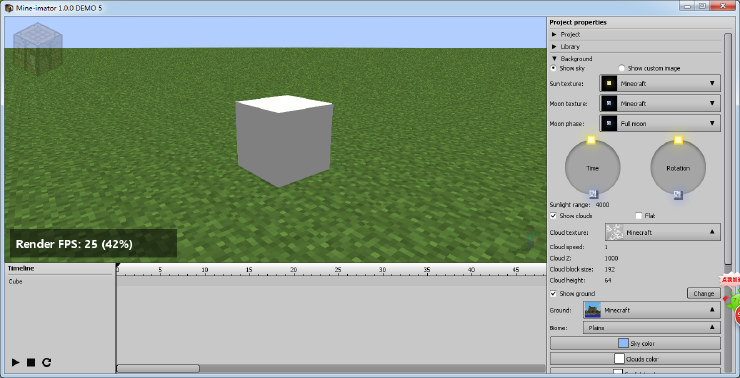Viewport: 740px width, 378px height.
Task: Toggle the loop icon in the timeline
Action: coord(46,362)
